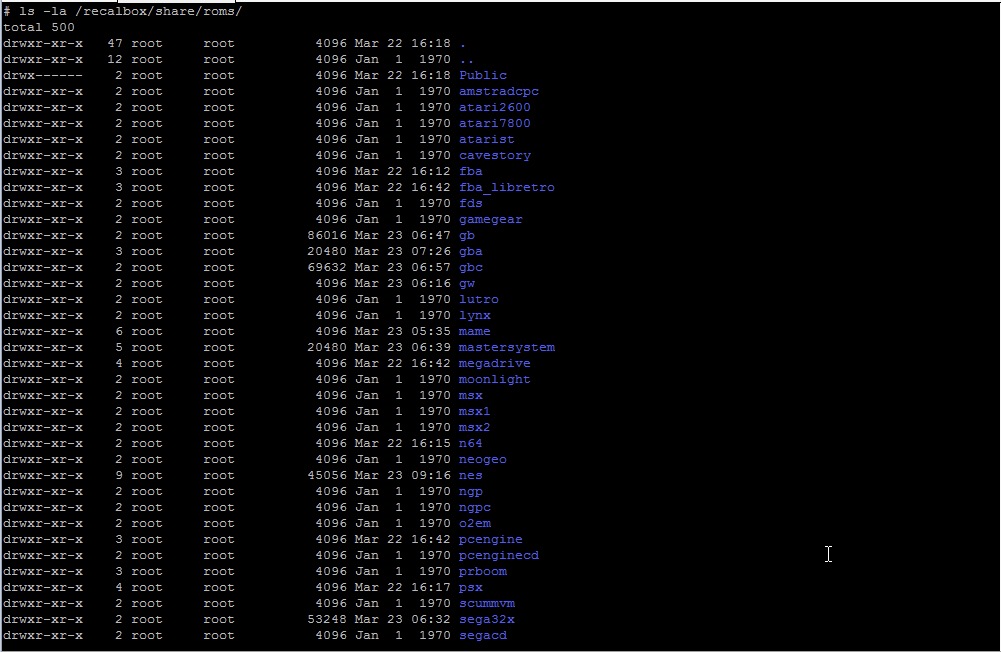Click the prboom folder name
The image size is (1001, 652).
pos(483,571)
